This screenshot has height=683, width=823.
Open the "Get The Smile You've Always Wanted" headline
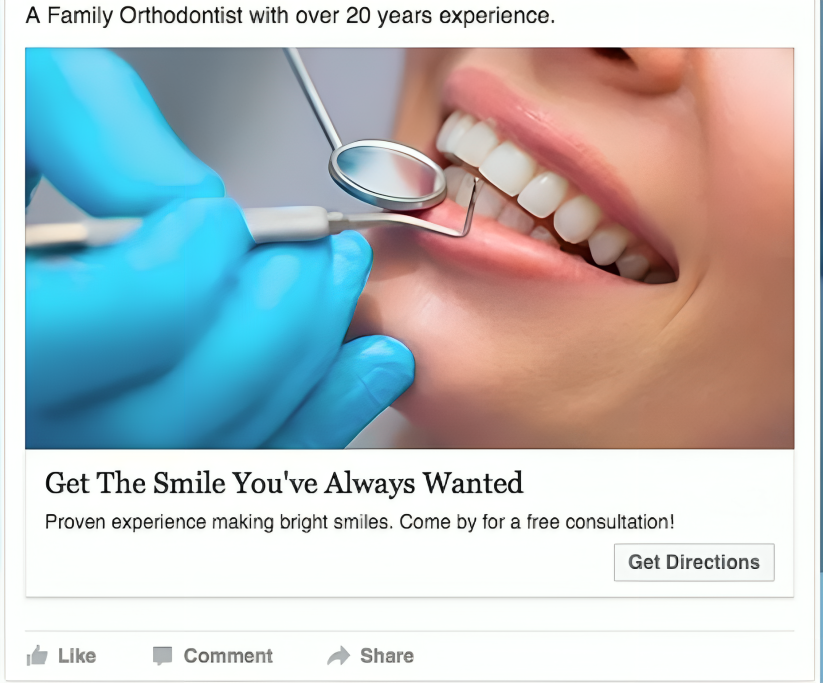[284, 483]
